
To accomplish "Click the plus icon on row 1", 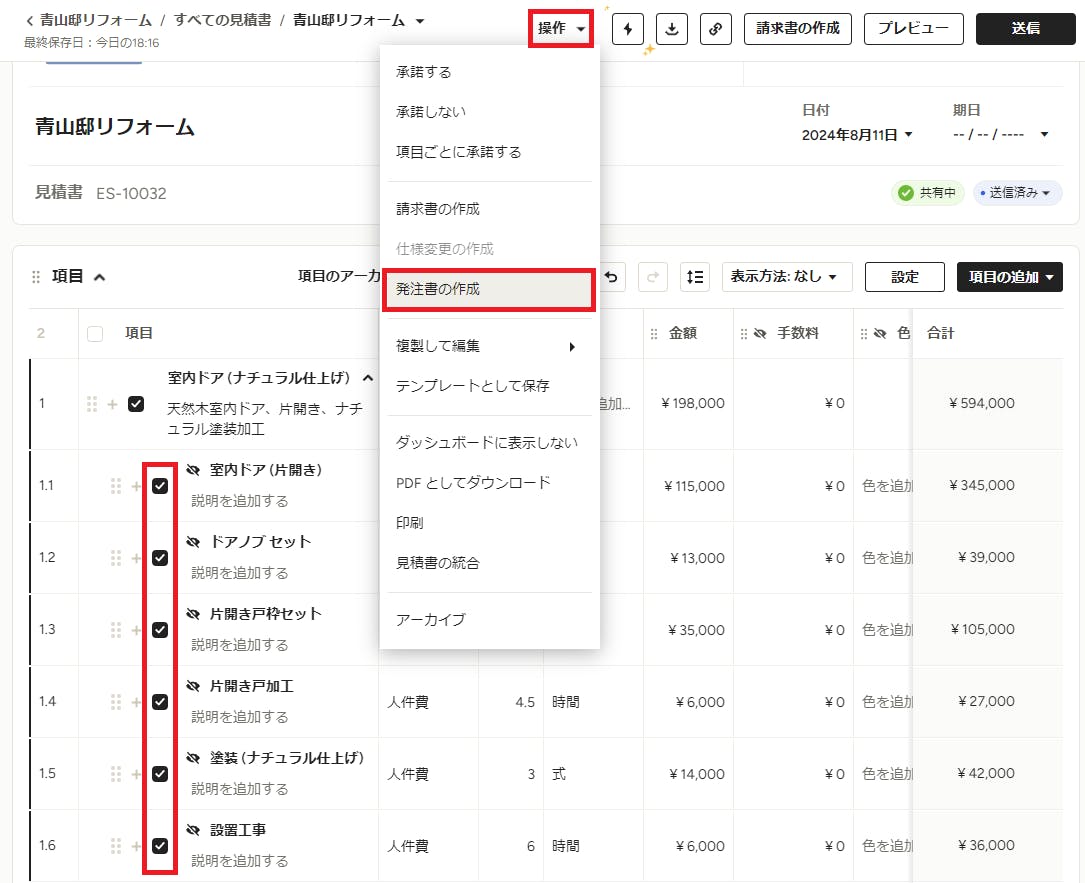I will click(112, 404).
